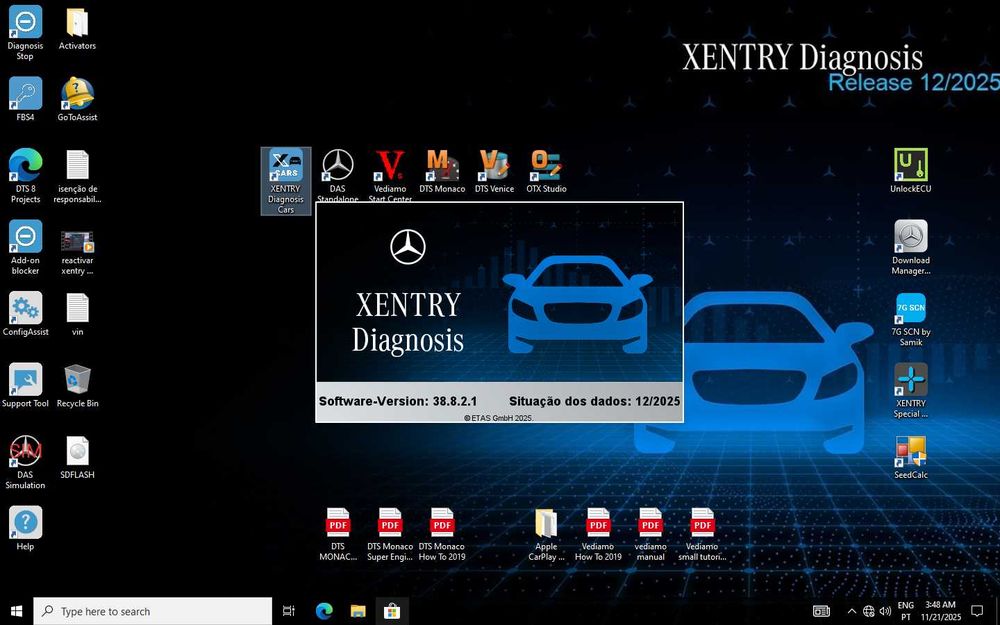Launch 7G SCN by Samik
This screenshot has height=625, width=1000.
tap(911, 319)
